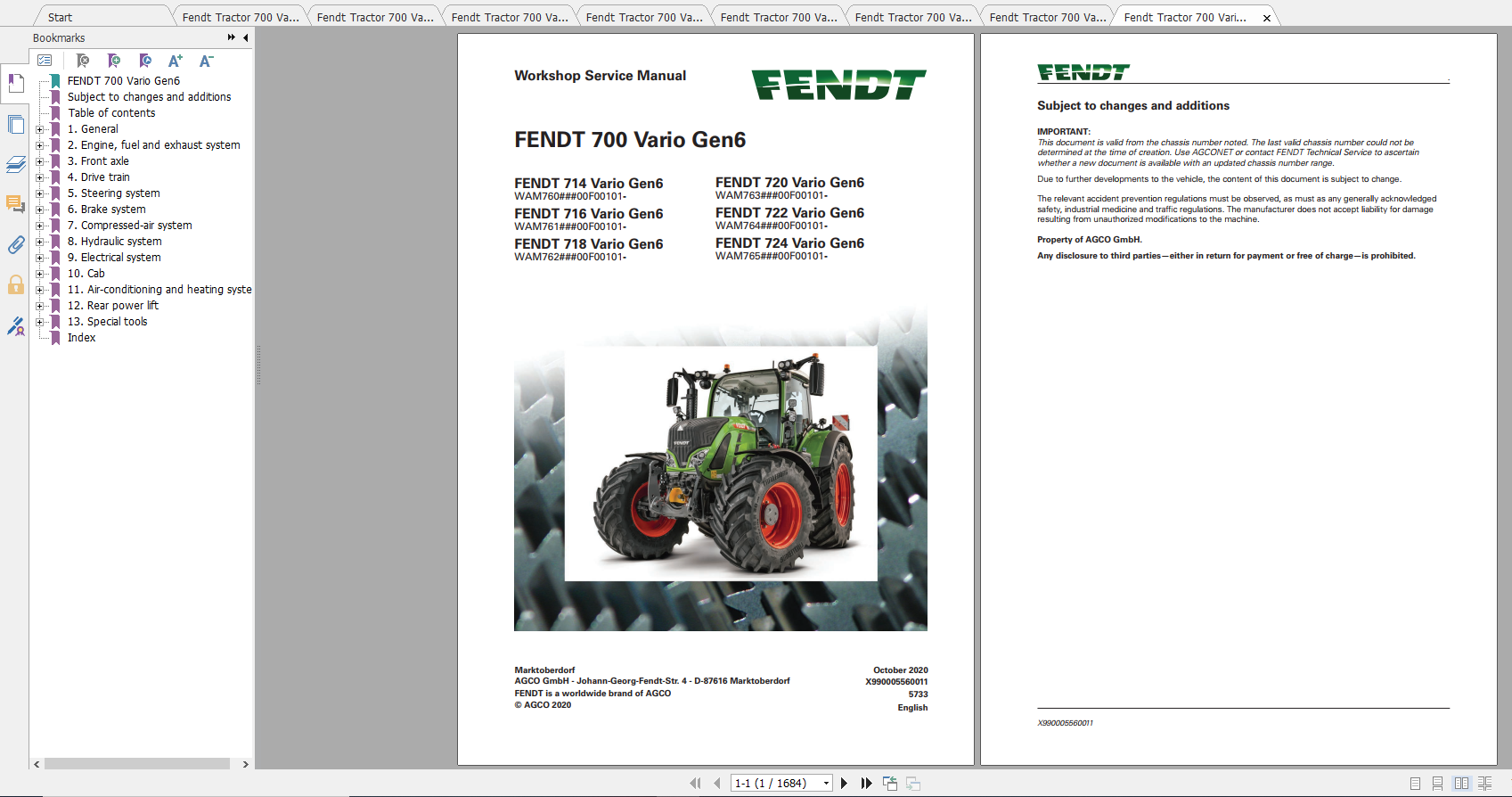Select '7. Compressed-air system' bookmark
Viewport: 1512px width, 797px height.
pos(129,226)
